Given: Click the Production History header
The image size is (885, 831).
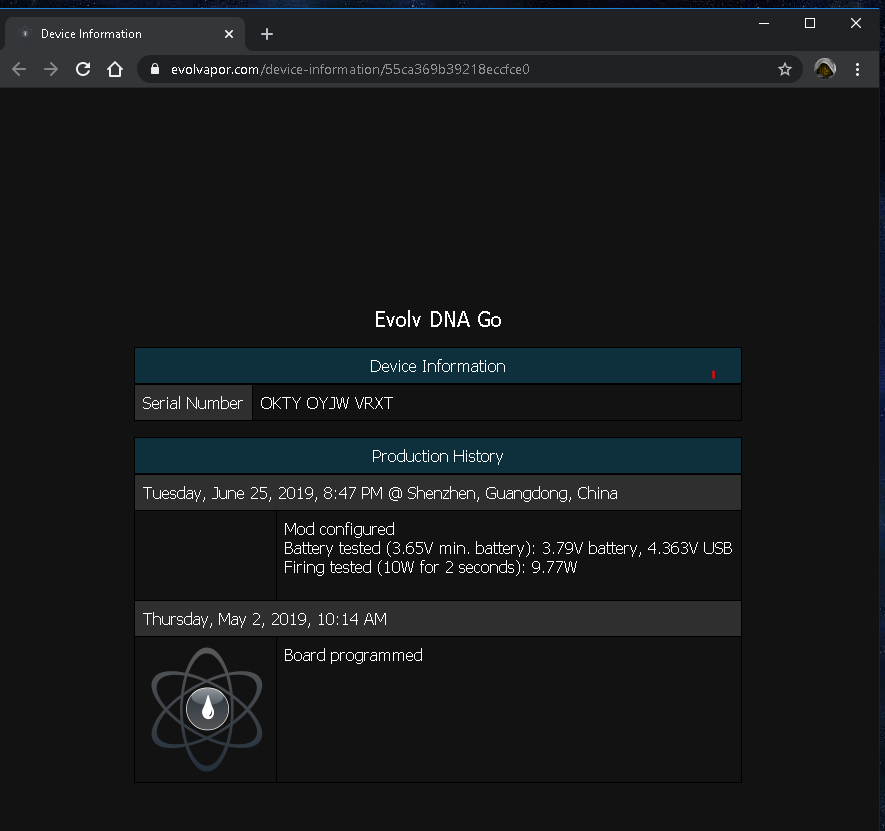Looking at the screenshot, I should [x=437, y=456].
